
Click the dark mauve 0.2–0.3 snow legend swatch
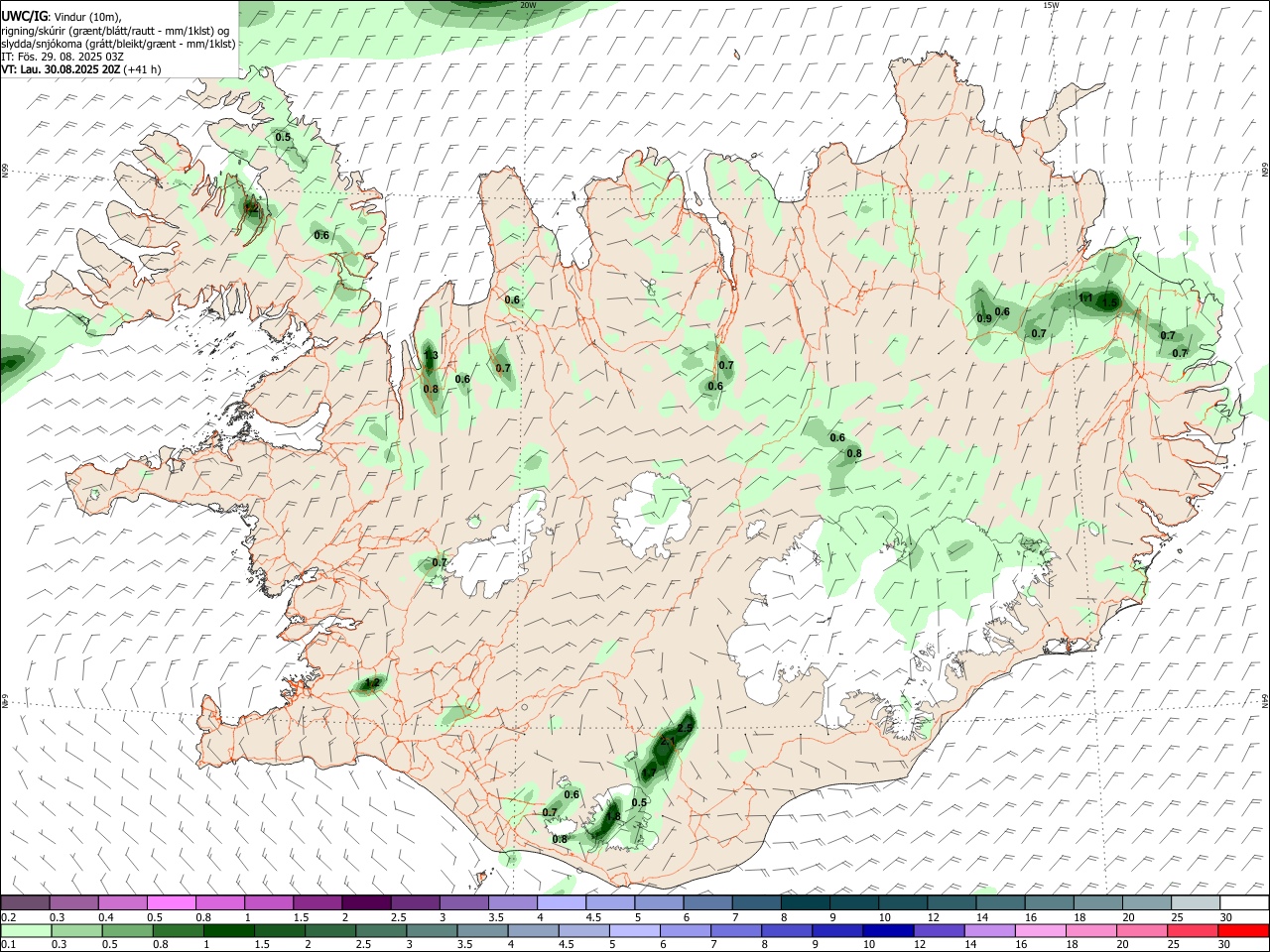pos(25,902)
